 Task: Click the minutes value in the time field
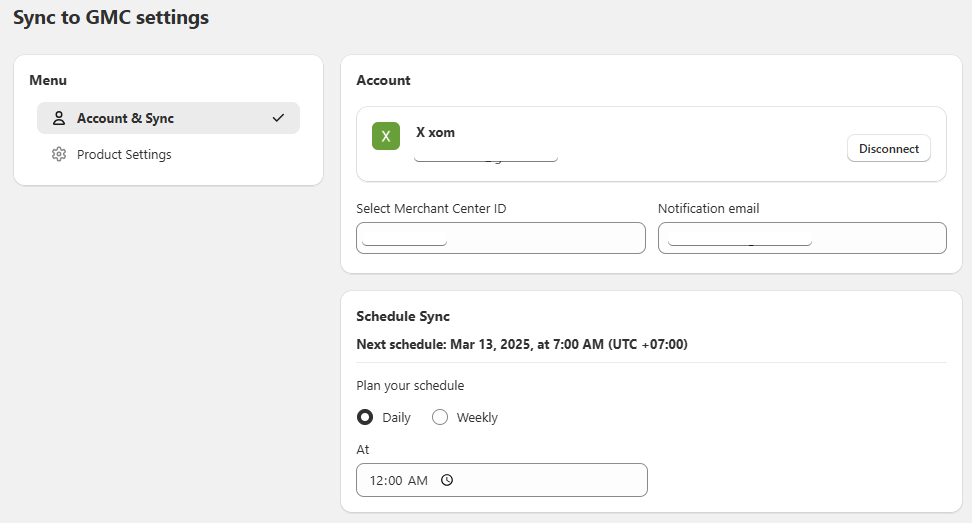click(395, 481)
